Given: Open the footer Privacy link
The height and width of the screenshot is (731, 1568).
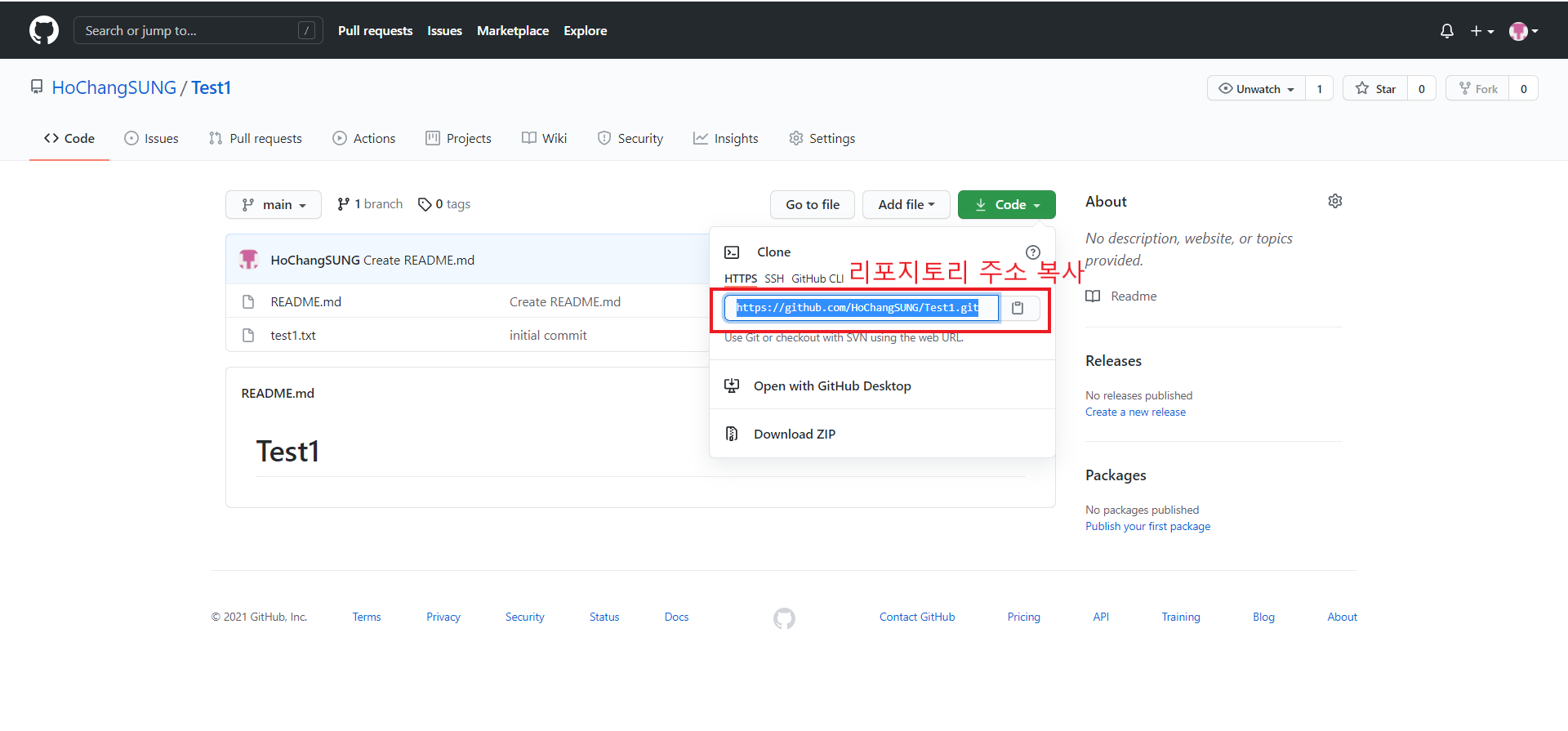Looking at the screenshot, I should click(x=443, y=617).
